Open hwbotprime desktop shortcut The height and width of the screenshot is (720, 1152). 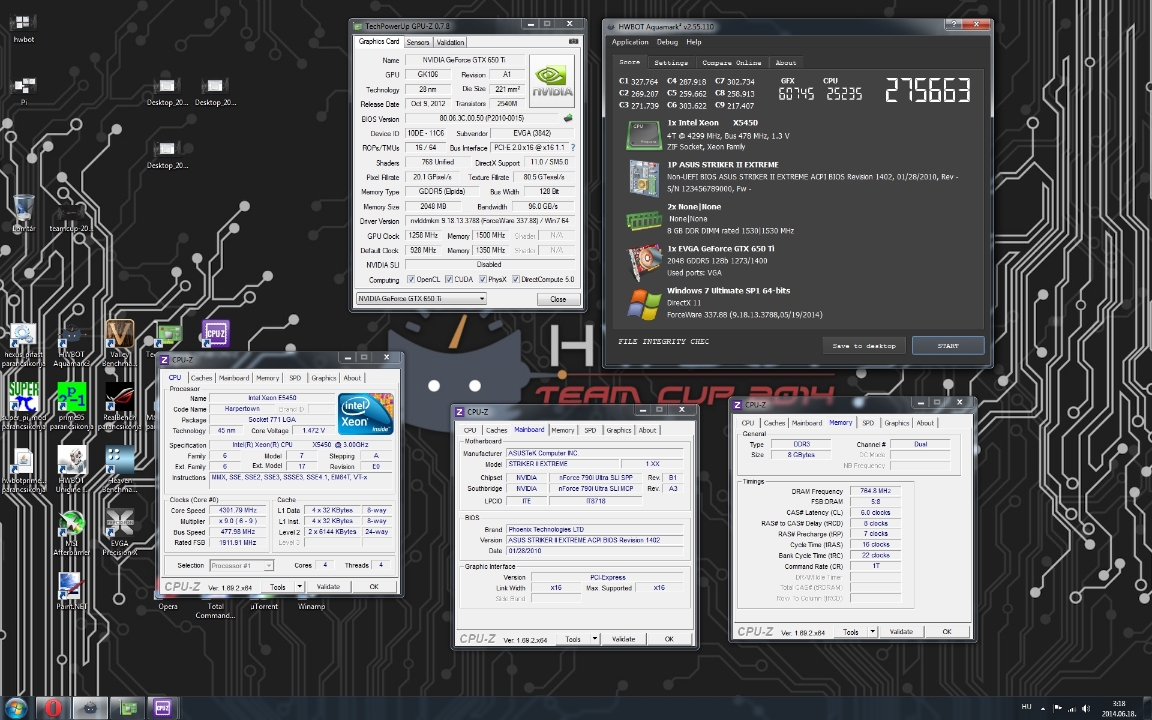click(x=23, y=469)
